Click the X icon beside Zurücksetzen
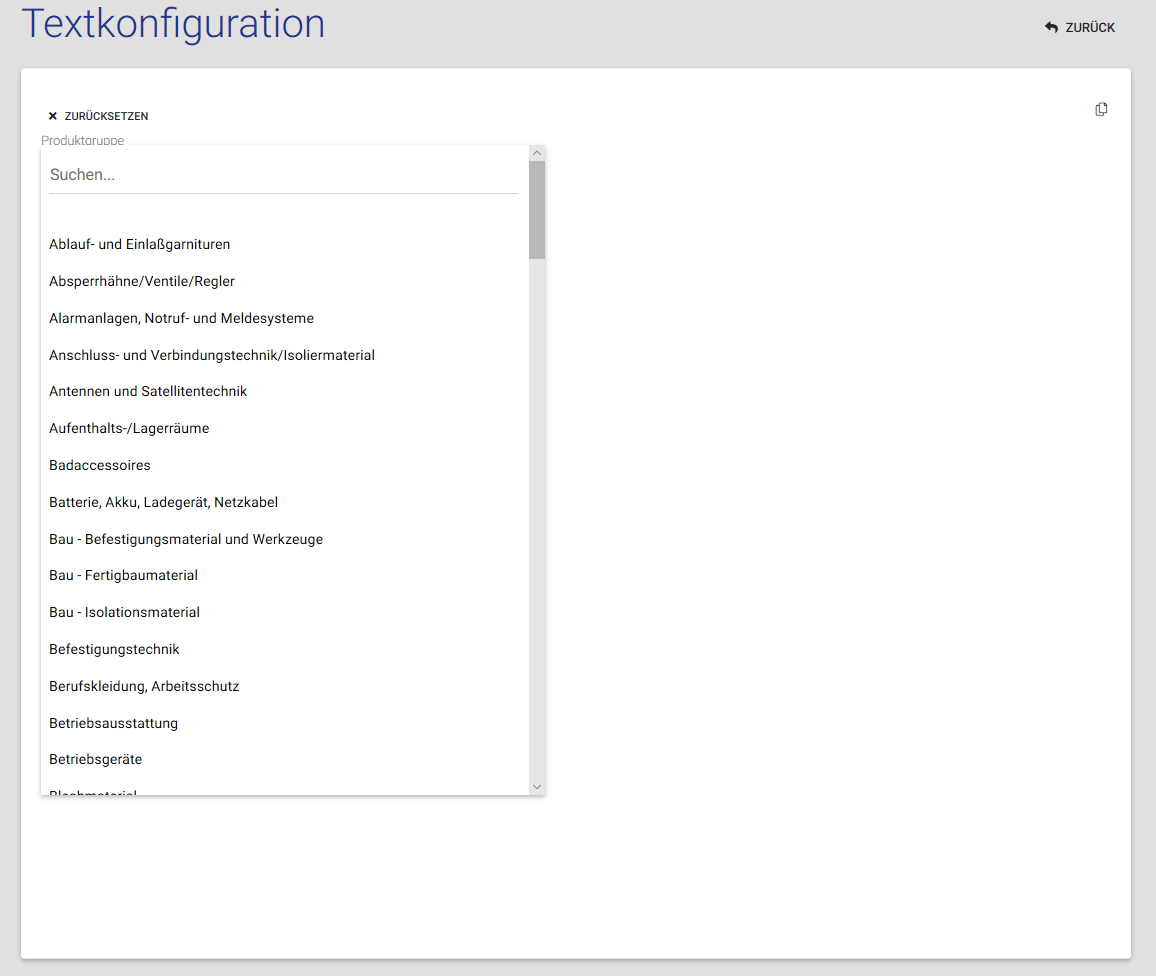This screenshot has width=1156, height=976. tap(53, 116)
